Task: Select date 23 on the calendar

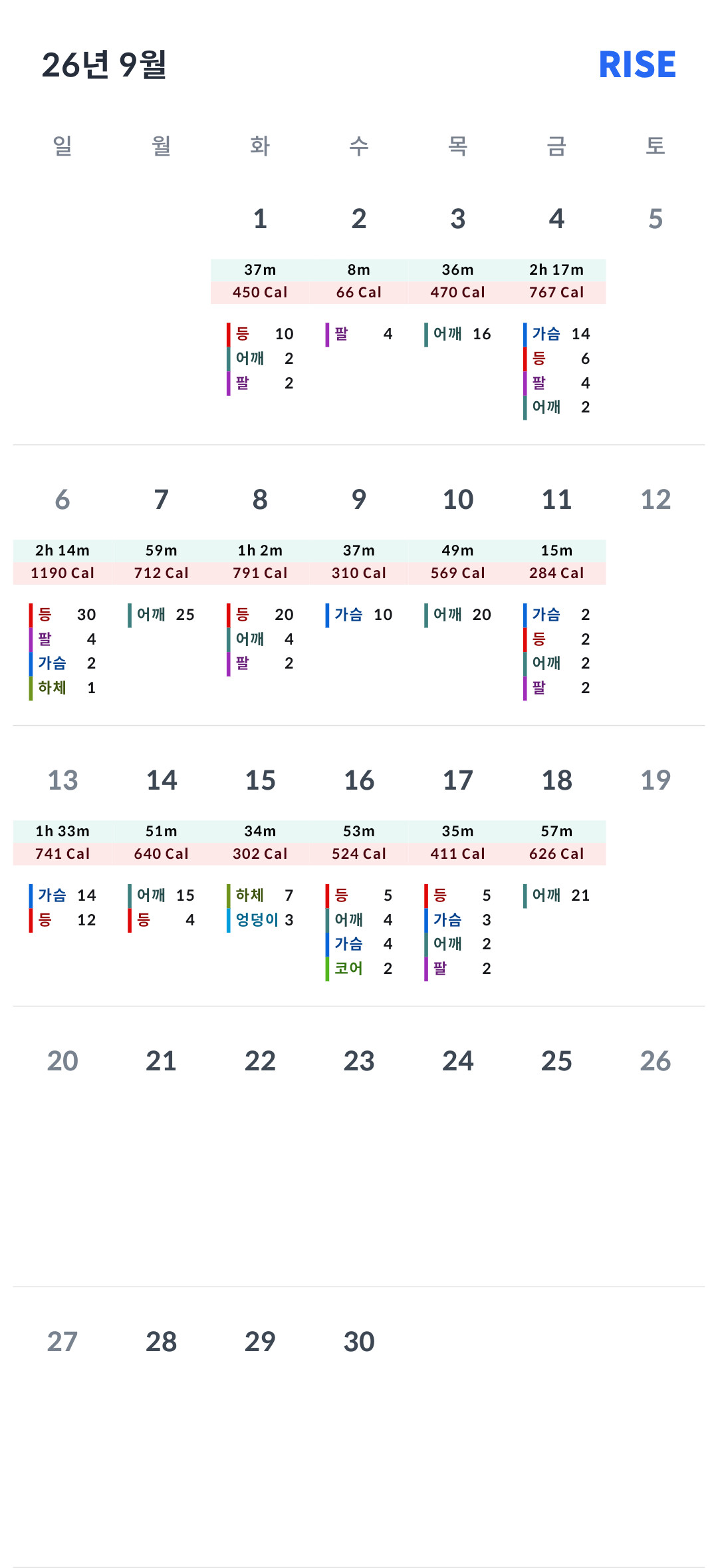Action: 359,1061
